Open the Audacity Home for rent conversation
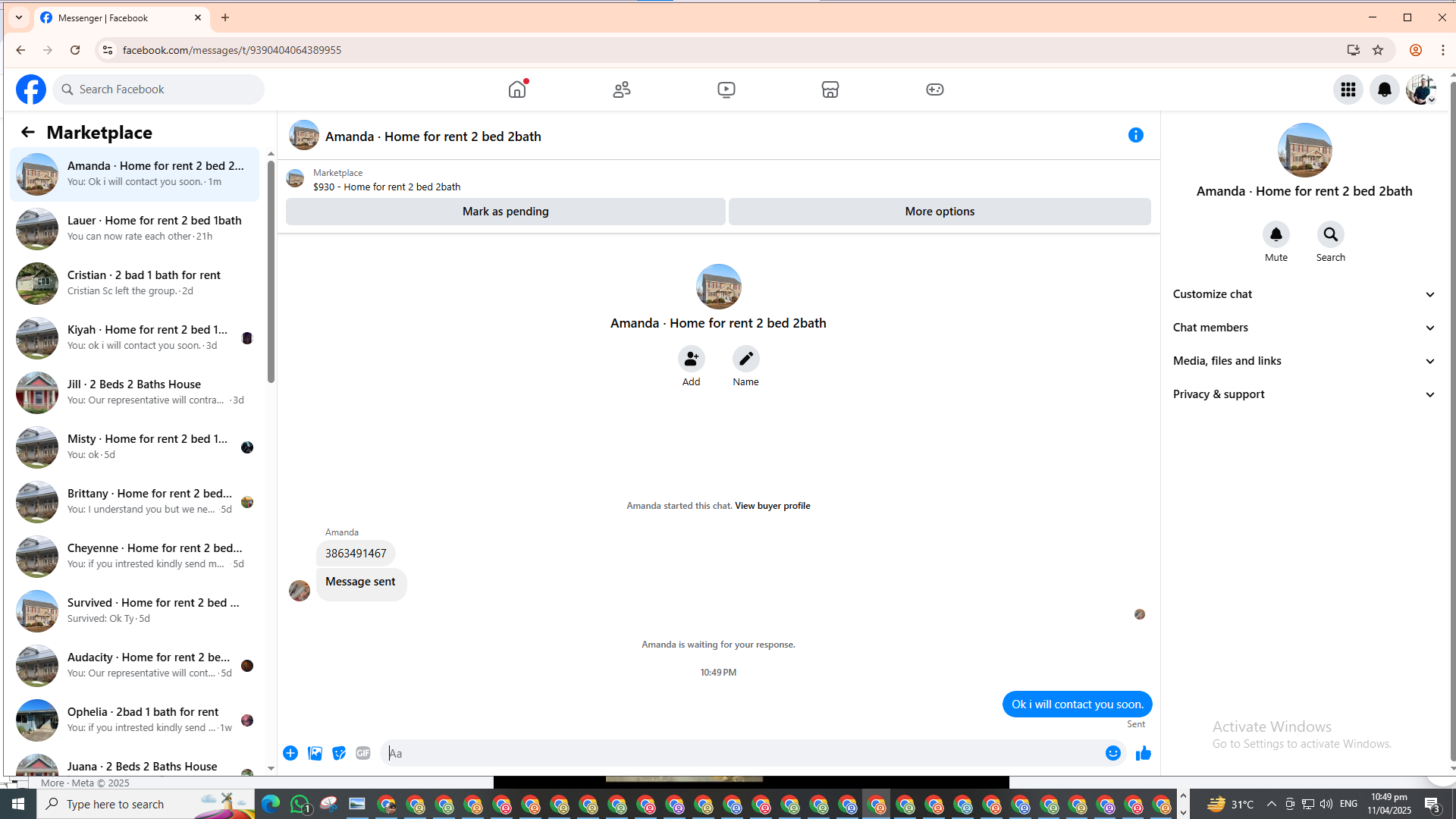 pos(134,665)
